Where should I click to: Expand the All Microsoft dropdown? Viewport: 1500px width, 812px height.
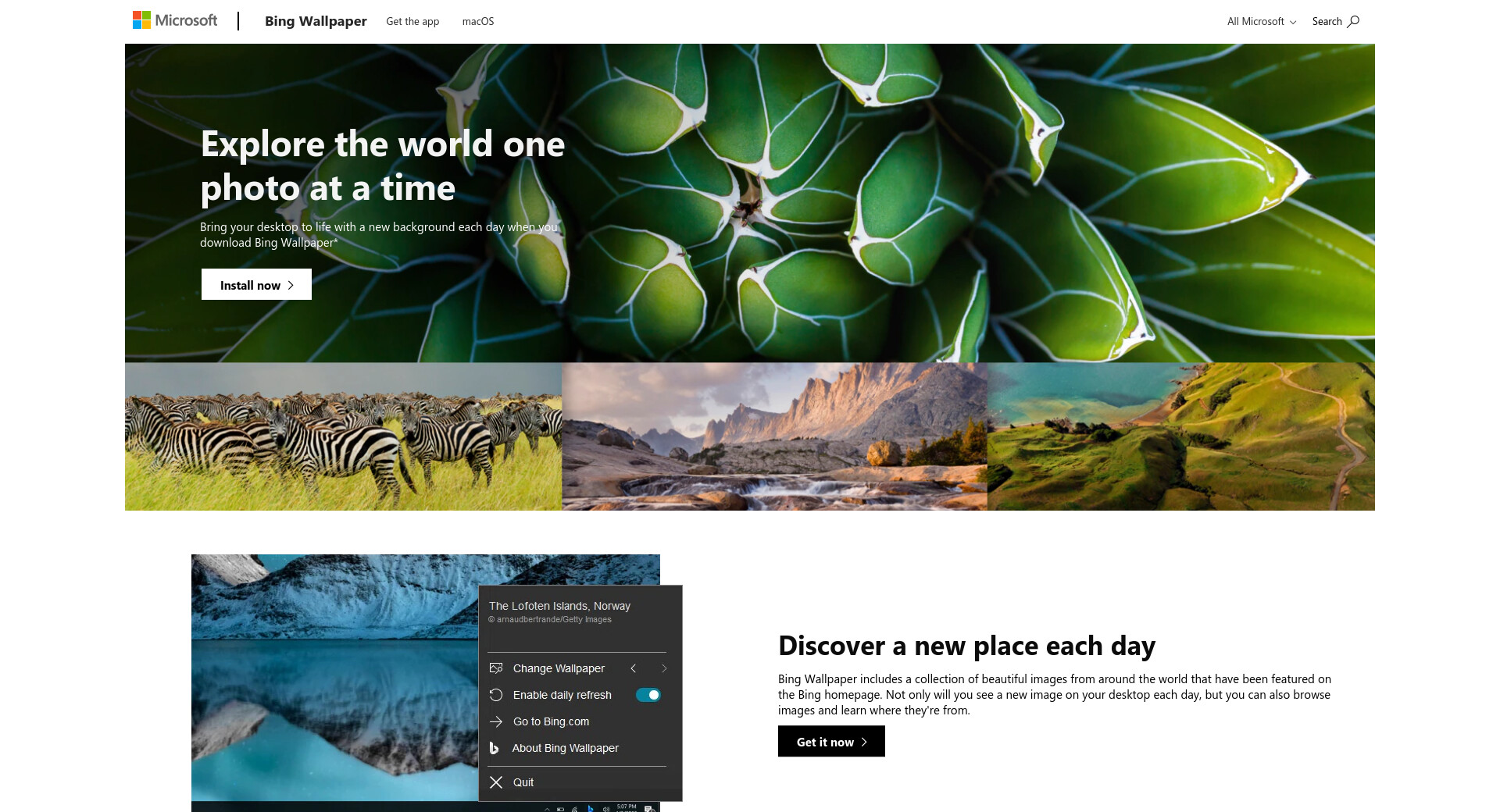pyautogui.click(x=1262, y=21)
